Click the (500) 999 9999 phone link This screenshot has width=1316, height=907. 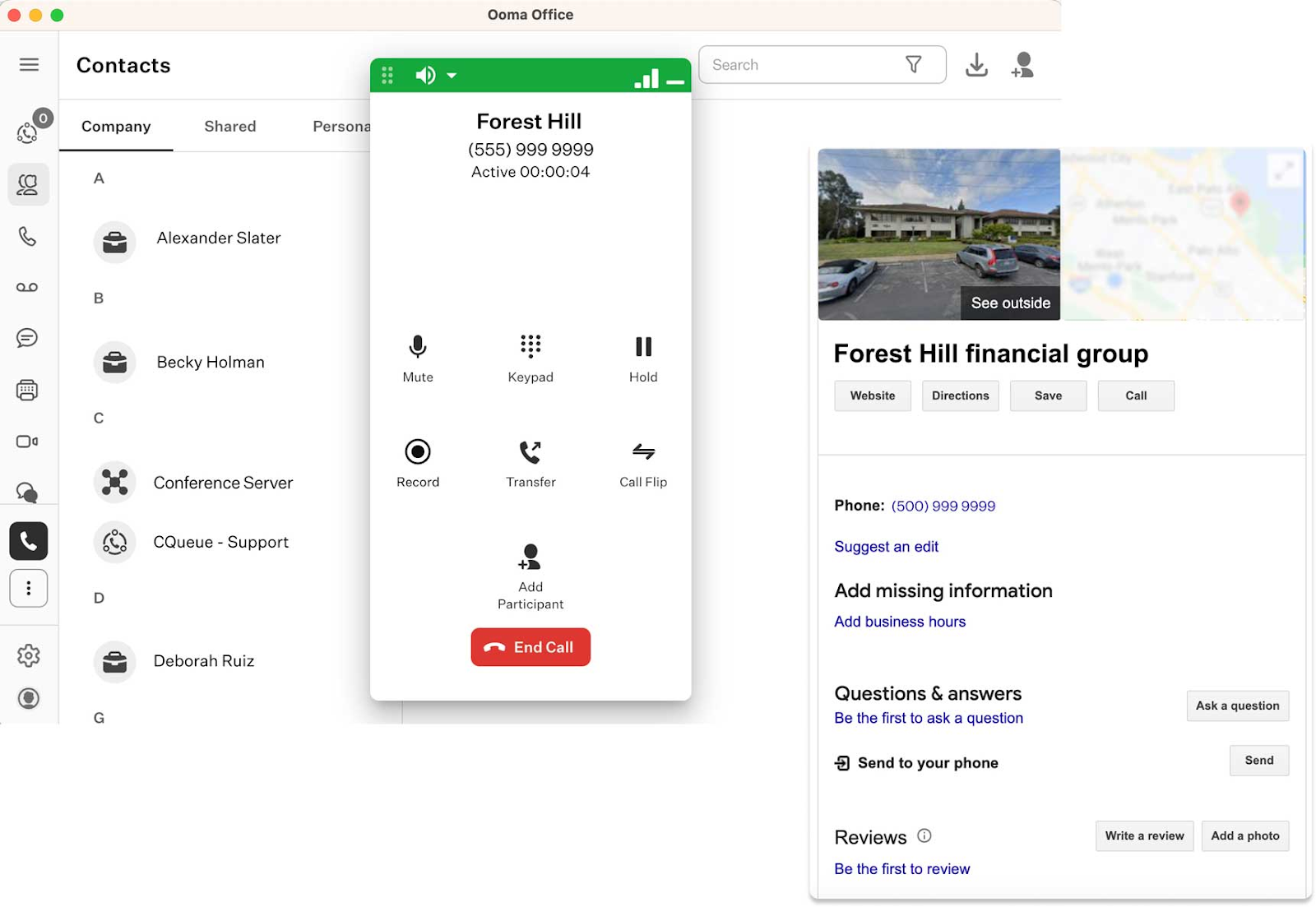pos(943,506)
